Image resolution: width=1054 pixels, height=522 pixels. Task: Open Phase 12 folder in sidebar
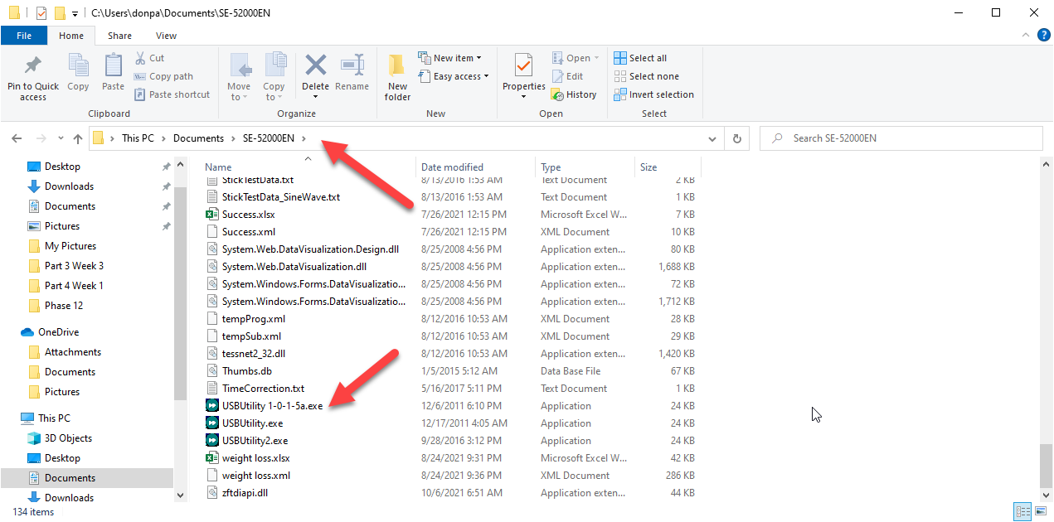[x=64, y=306]
